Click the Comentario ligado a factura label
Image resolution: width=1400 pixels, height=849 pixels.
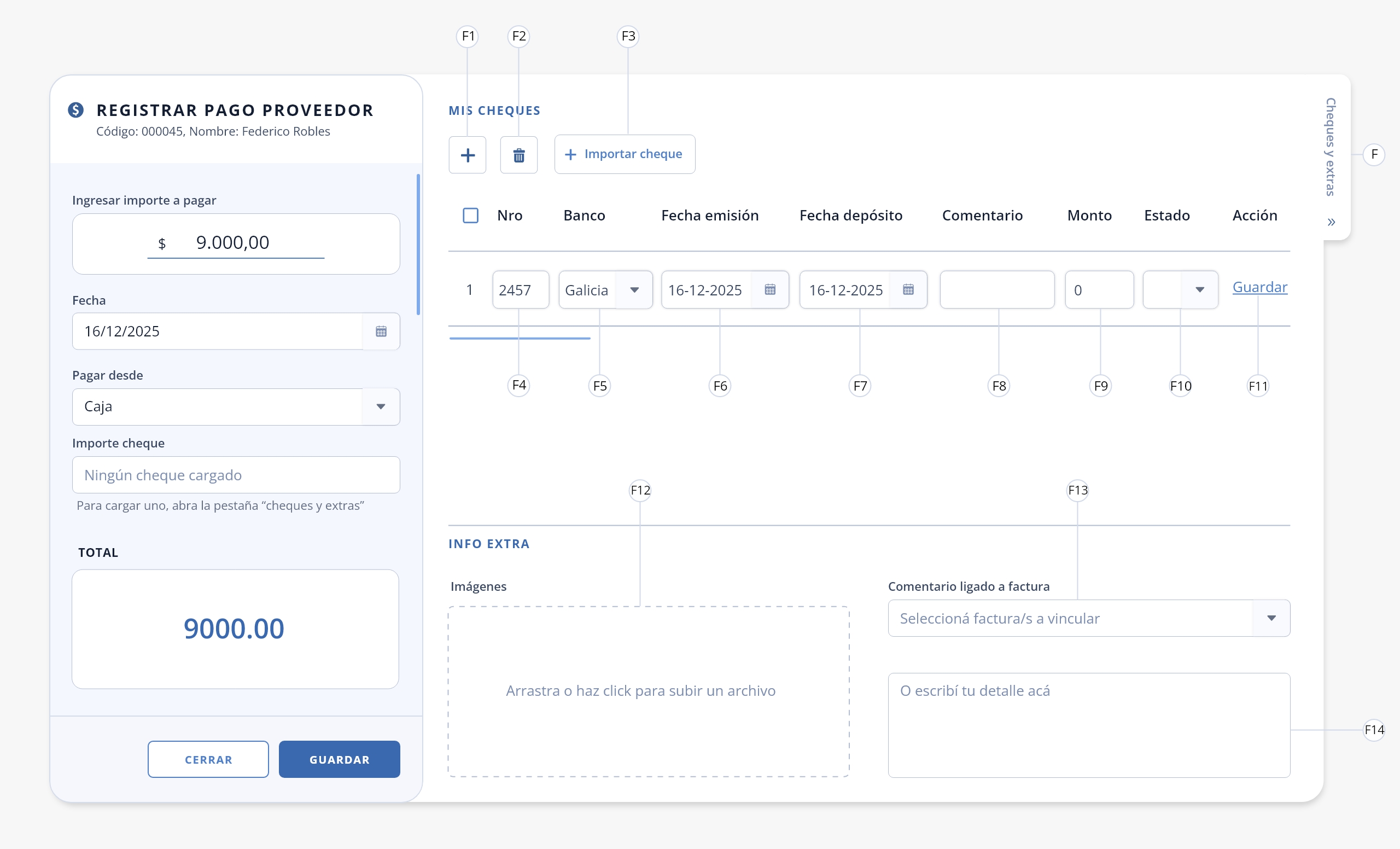point(969,586)
